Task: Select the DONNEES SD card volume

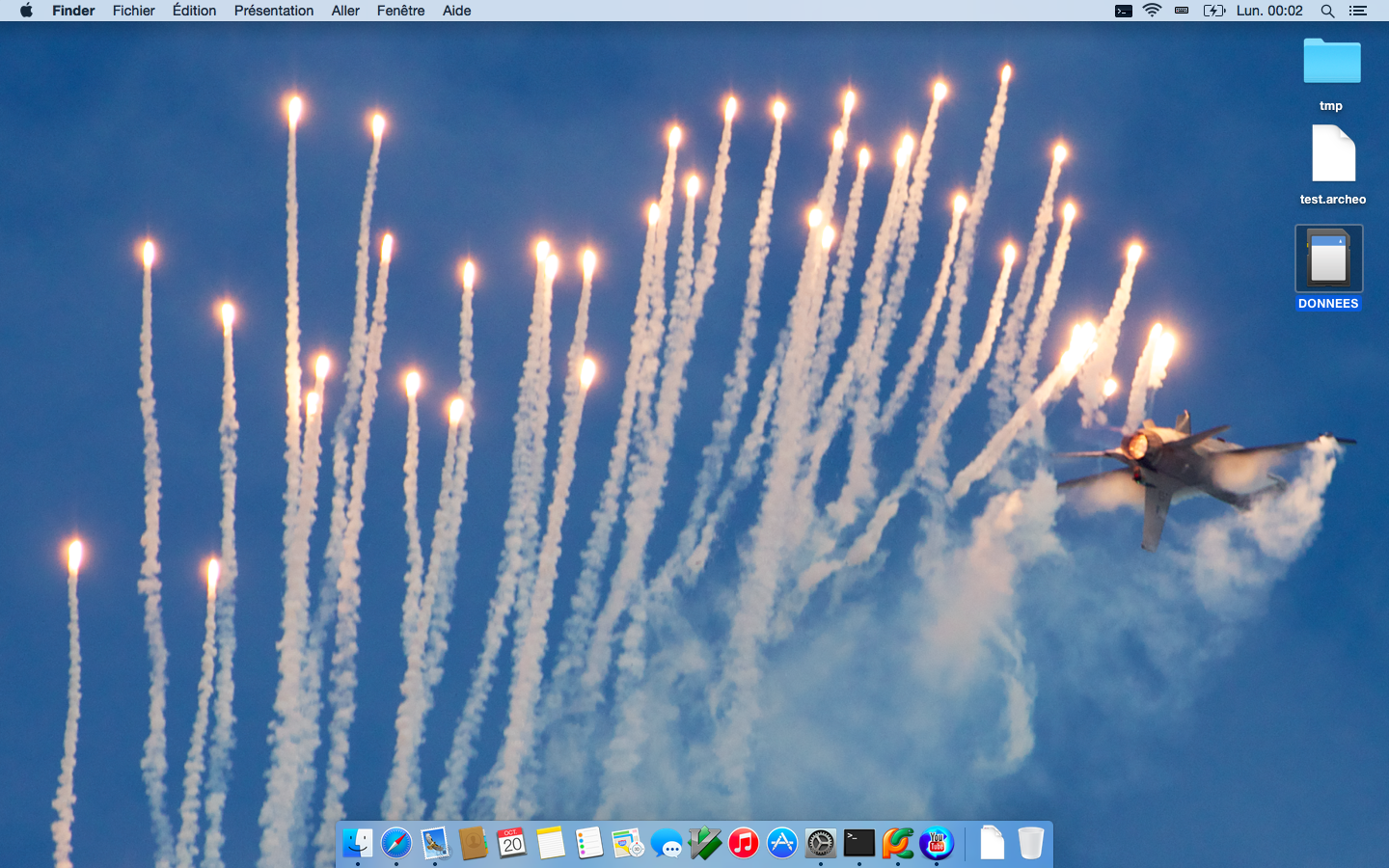Action: point(1328,258)
